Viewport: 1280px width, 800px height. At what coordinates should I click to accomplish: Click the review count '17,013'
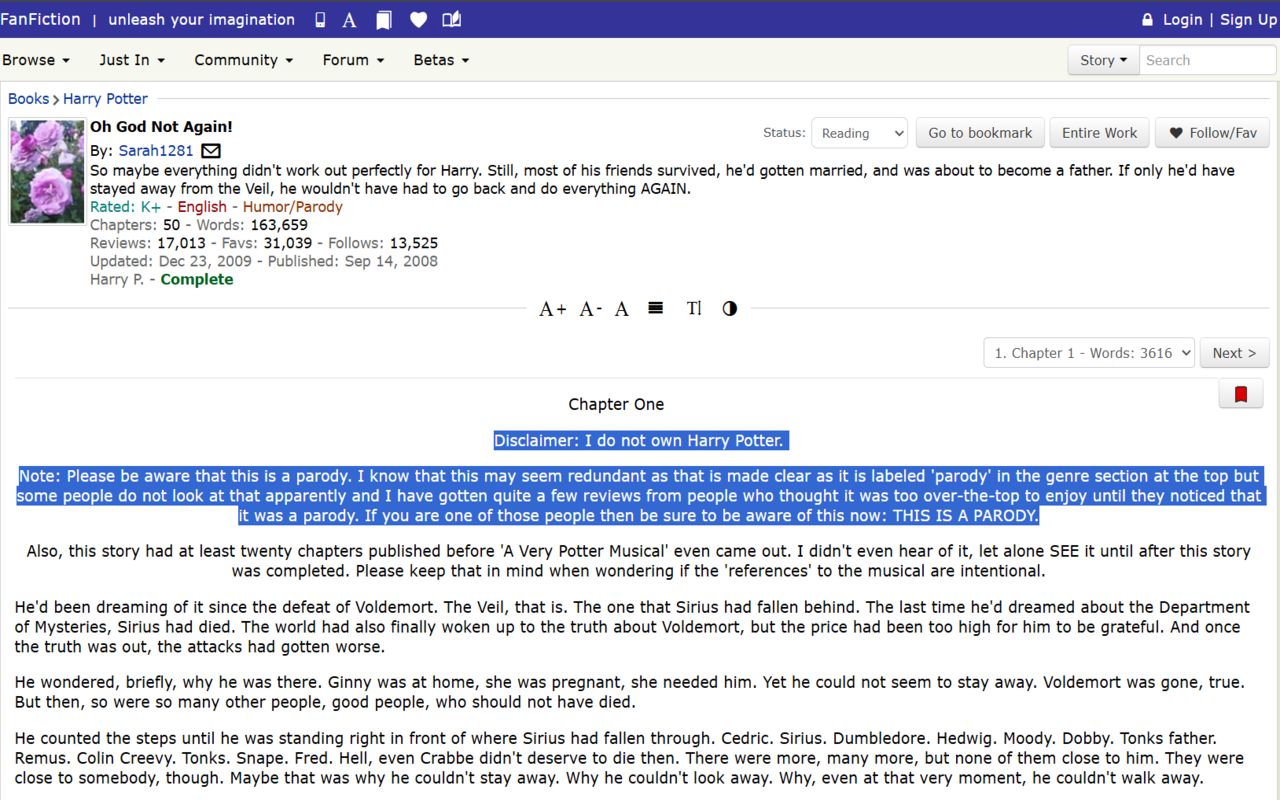[181, 243]
